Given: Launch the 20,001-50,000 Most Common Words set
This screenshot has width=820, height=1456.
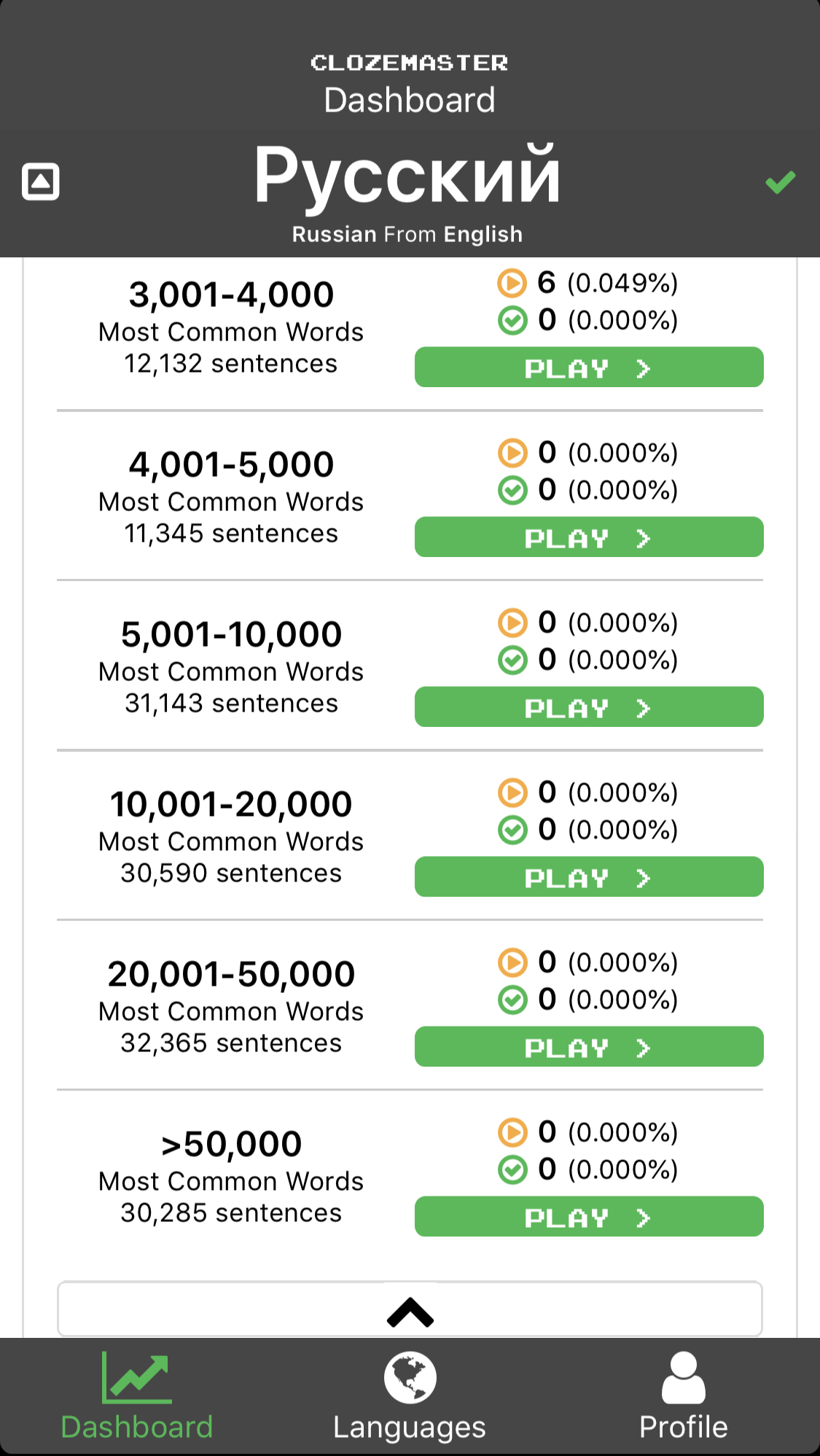Looking at the screenshot, I should pyautogui.click(x=589, y=1047).
